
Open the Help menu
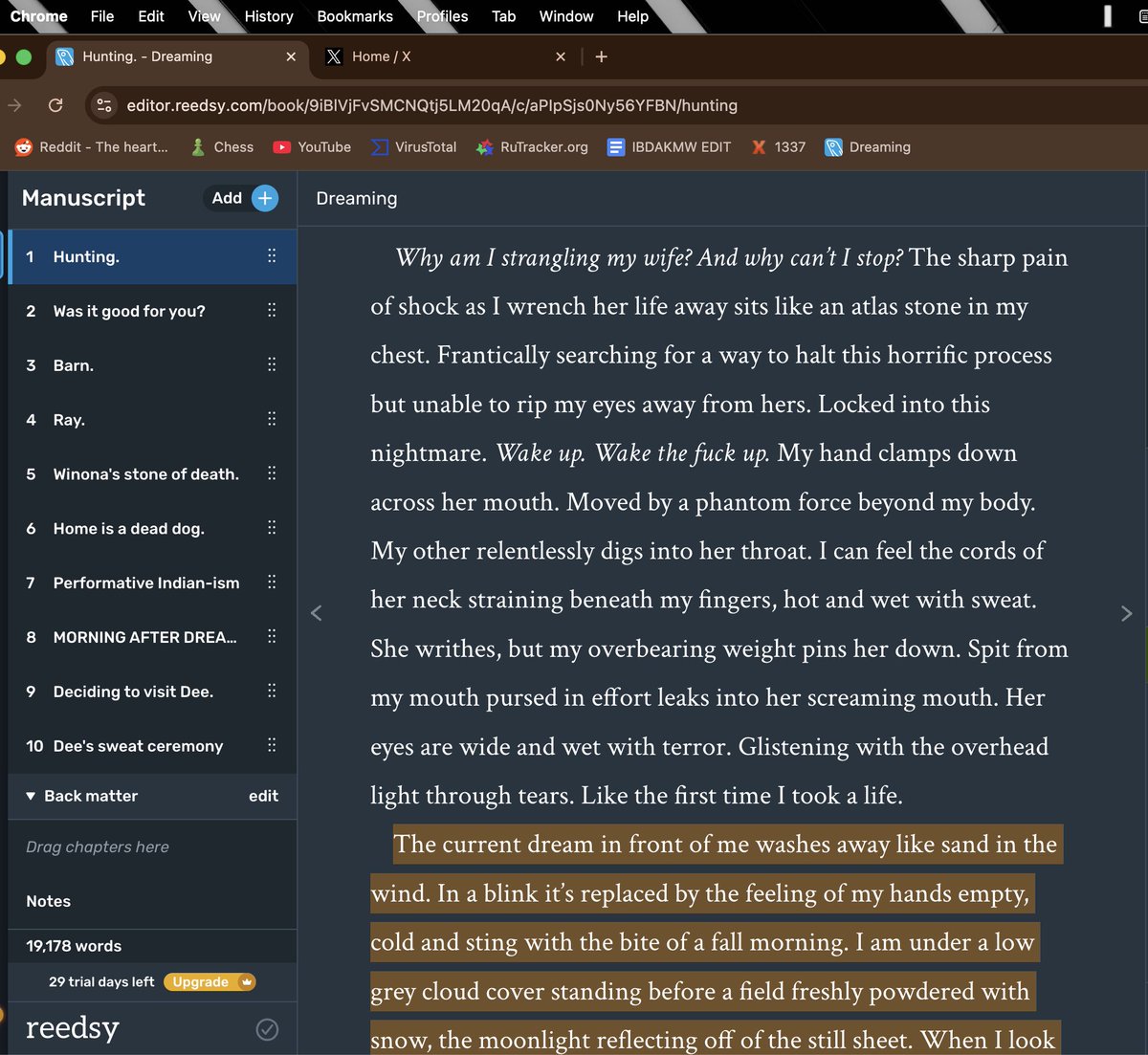pyautogui.click(x=632, y=16)
